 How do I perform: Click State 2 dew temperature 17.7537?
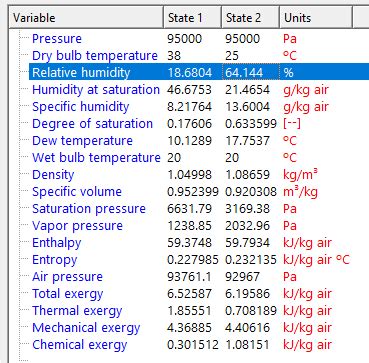(247, 141)
